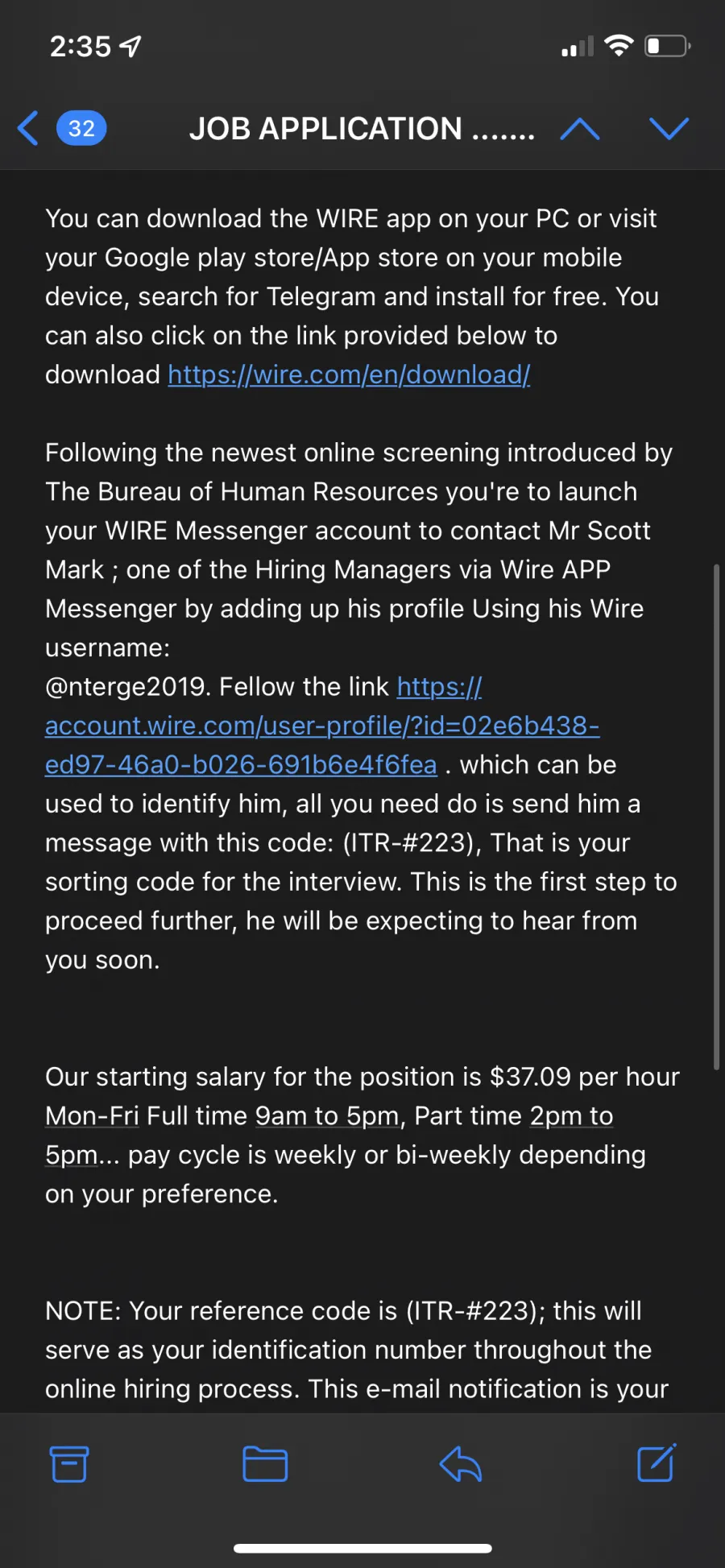Image resolution: width=725 pixels, height=1568 pixels.
Task: Click the message scrollbar on right edge
Action: coord(716,817)
